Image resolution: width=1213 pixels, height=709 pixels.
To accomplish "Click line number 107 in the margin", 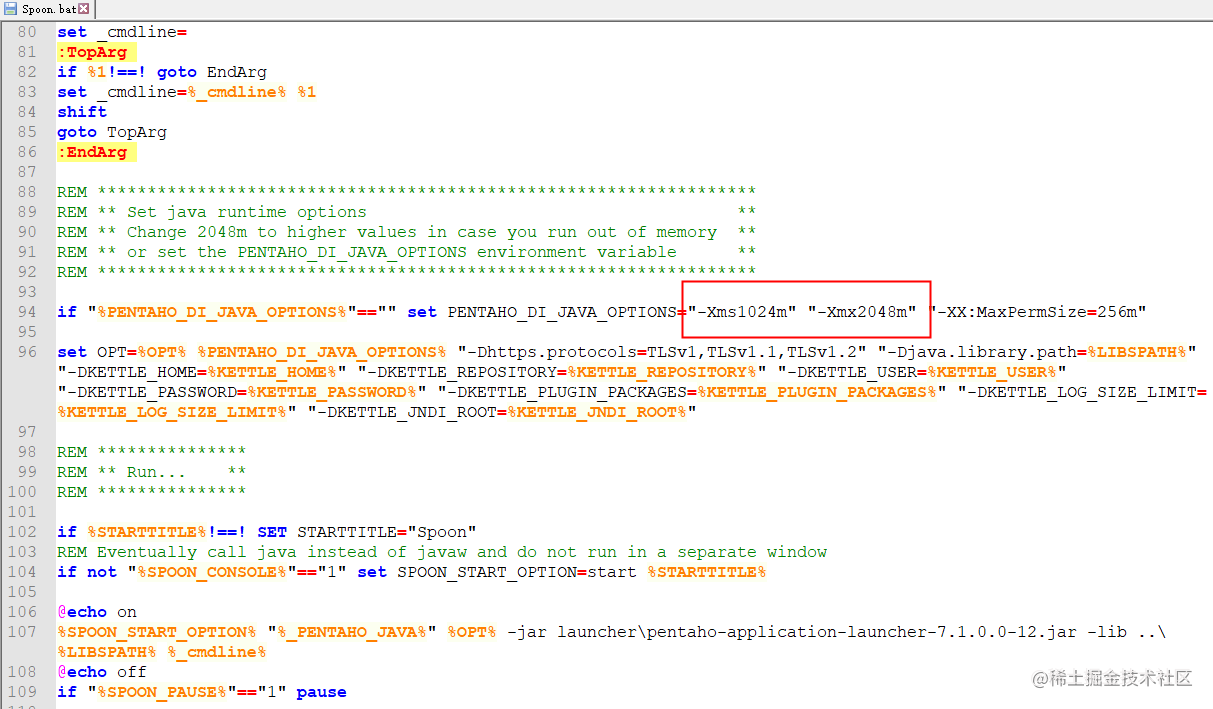I will [22, 631].
